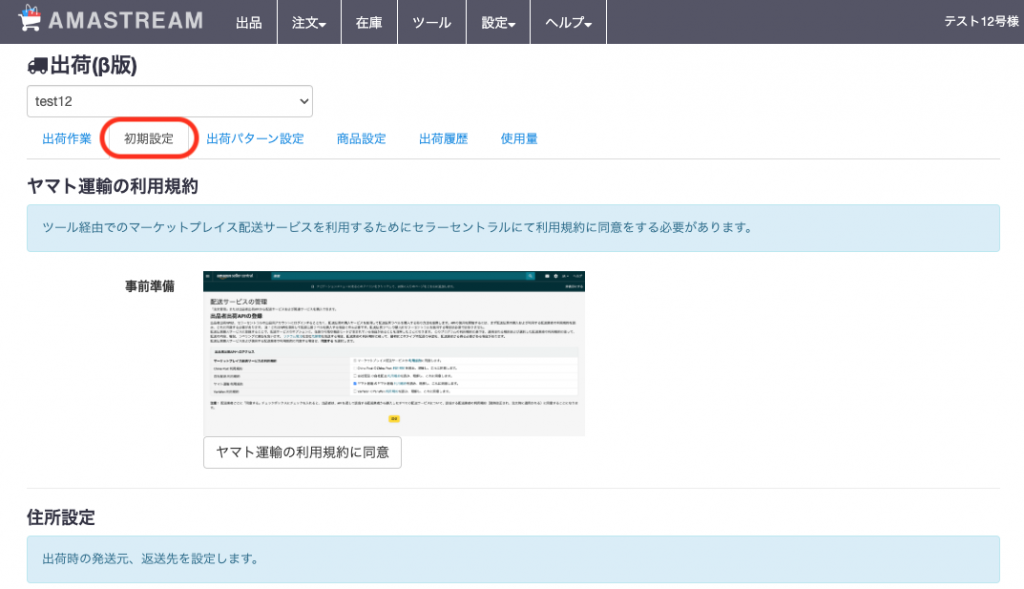This screenshot has height=589, width=1024.
Task: Click the テスト12号様 account name
Action: [981, 22]
